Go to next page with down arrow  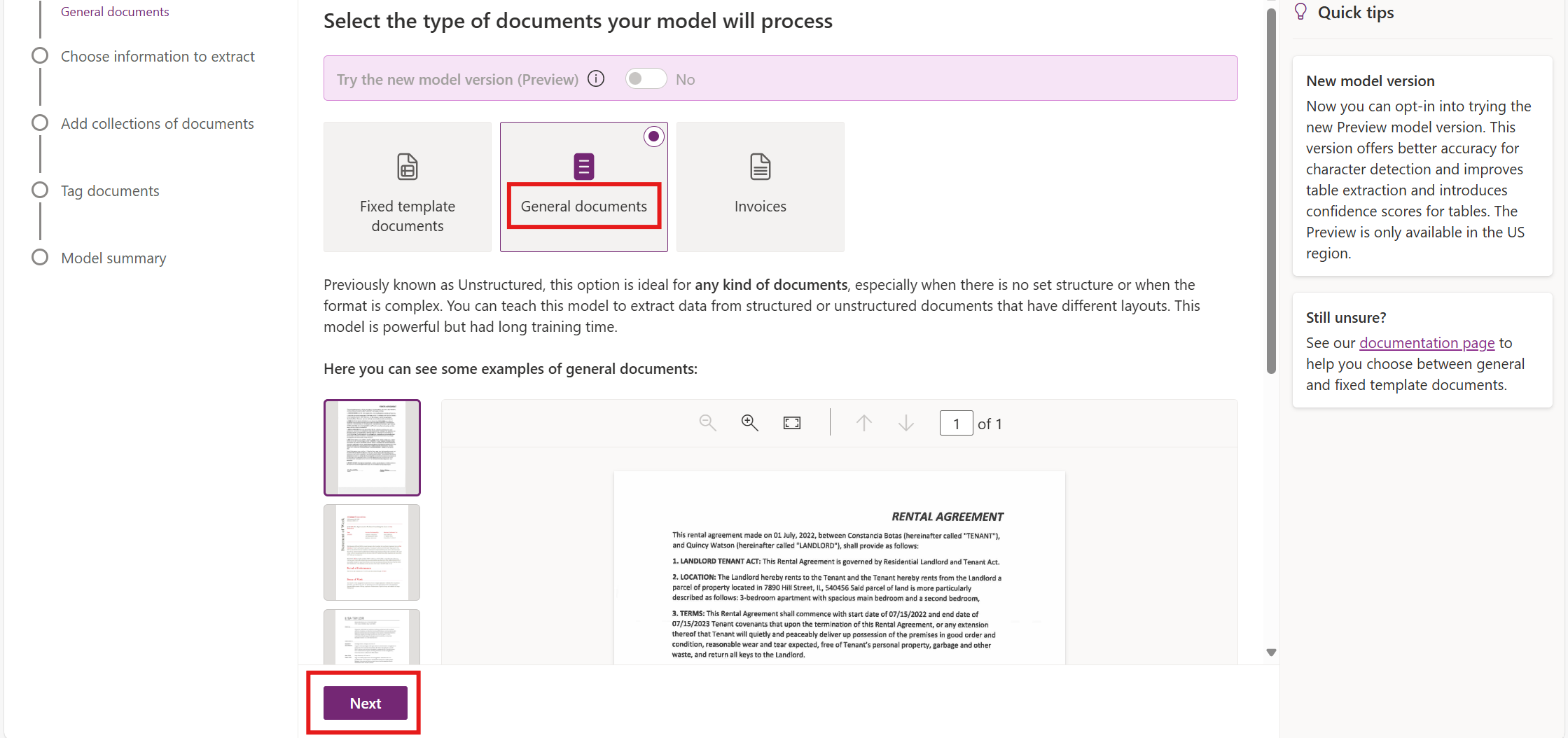click(x=906, y=423)
